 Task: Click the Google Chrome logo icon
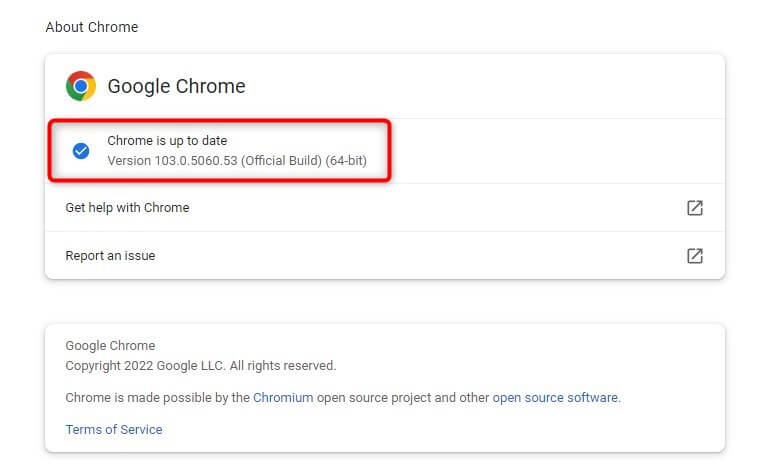click(x=81, y=86)
